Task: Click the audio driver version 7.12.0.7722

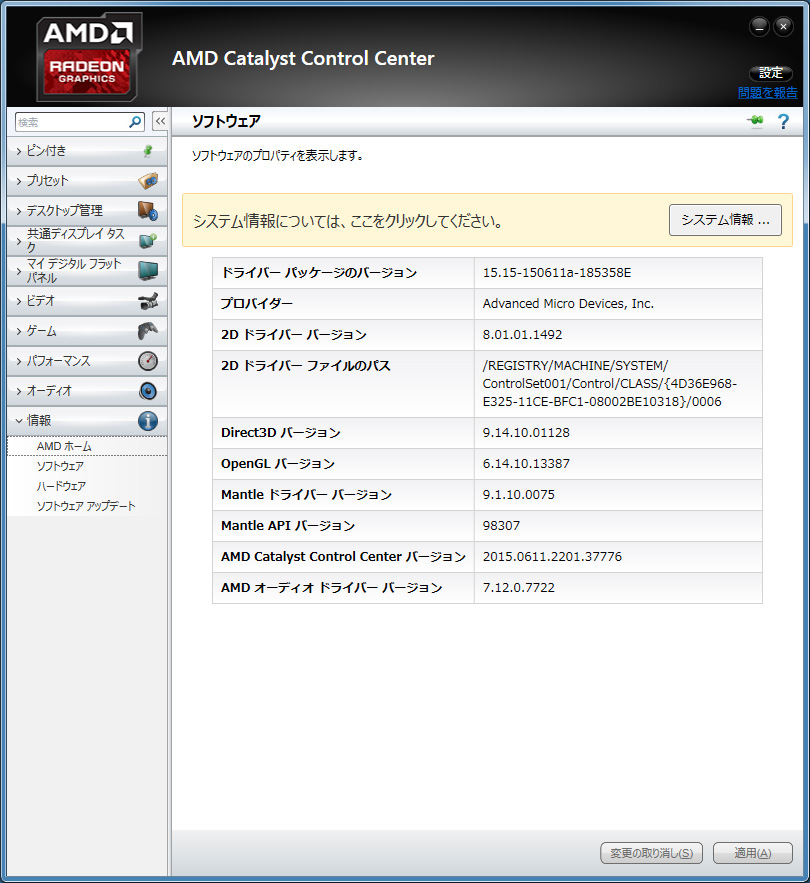Action: pyautogui.click(x=518, y=587)
